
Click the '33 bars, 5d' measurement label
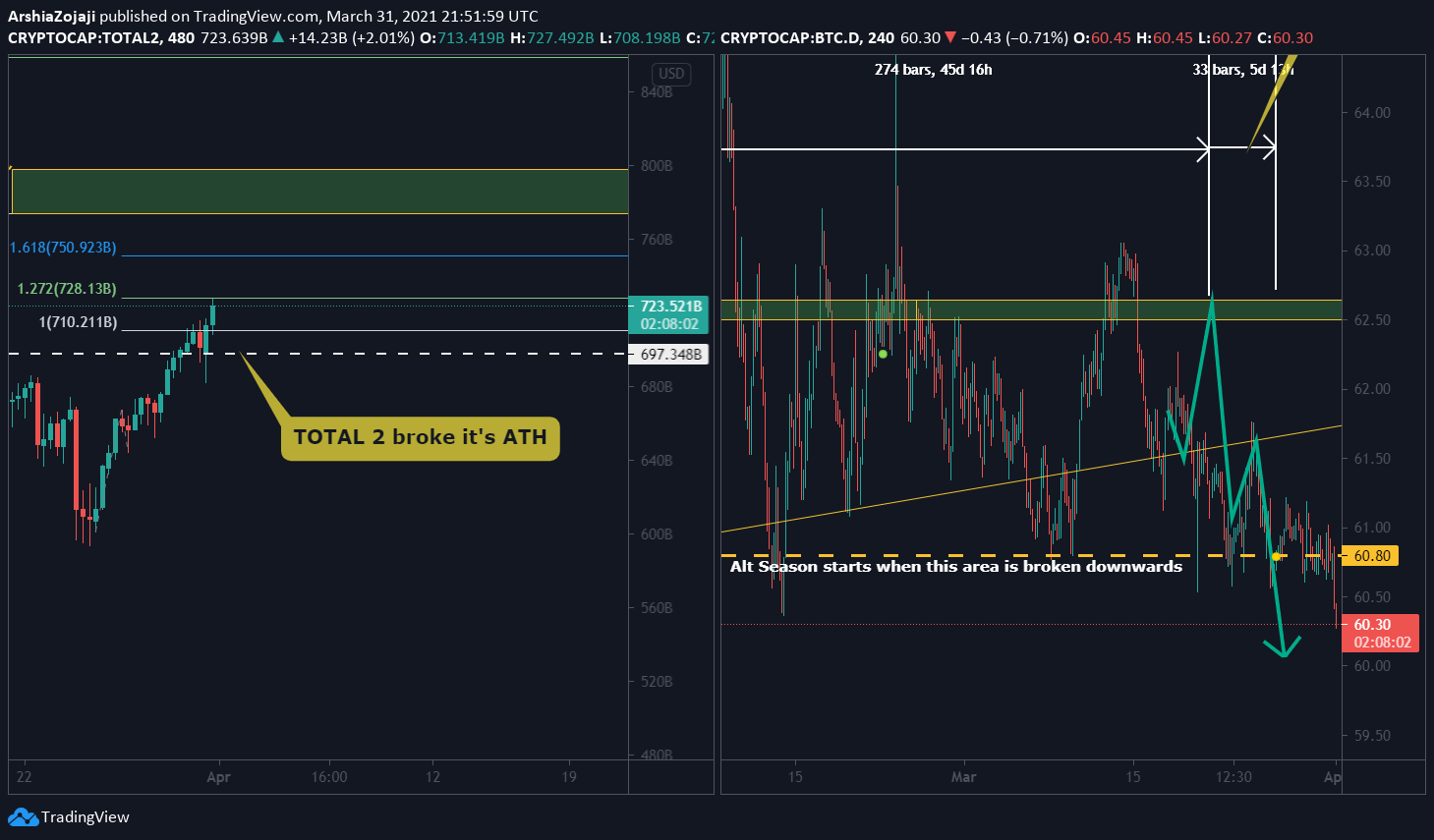click(x=1242, y=70)
